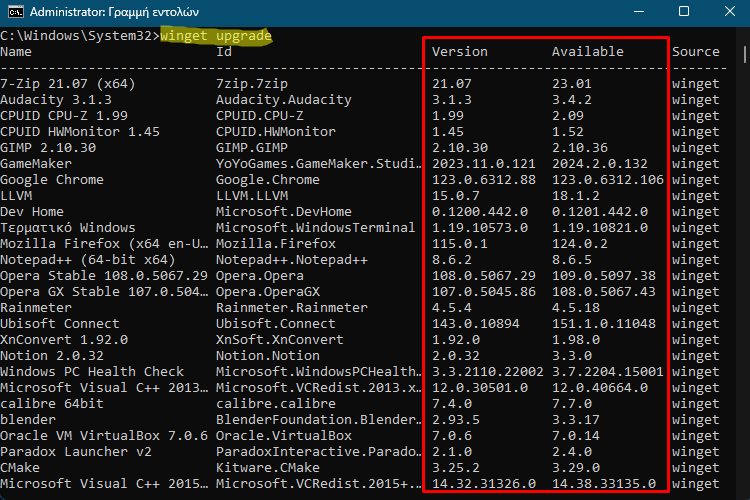Click 'blender' name entry

pyautogui.click(x=28, y=420)
